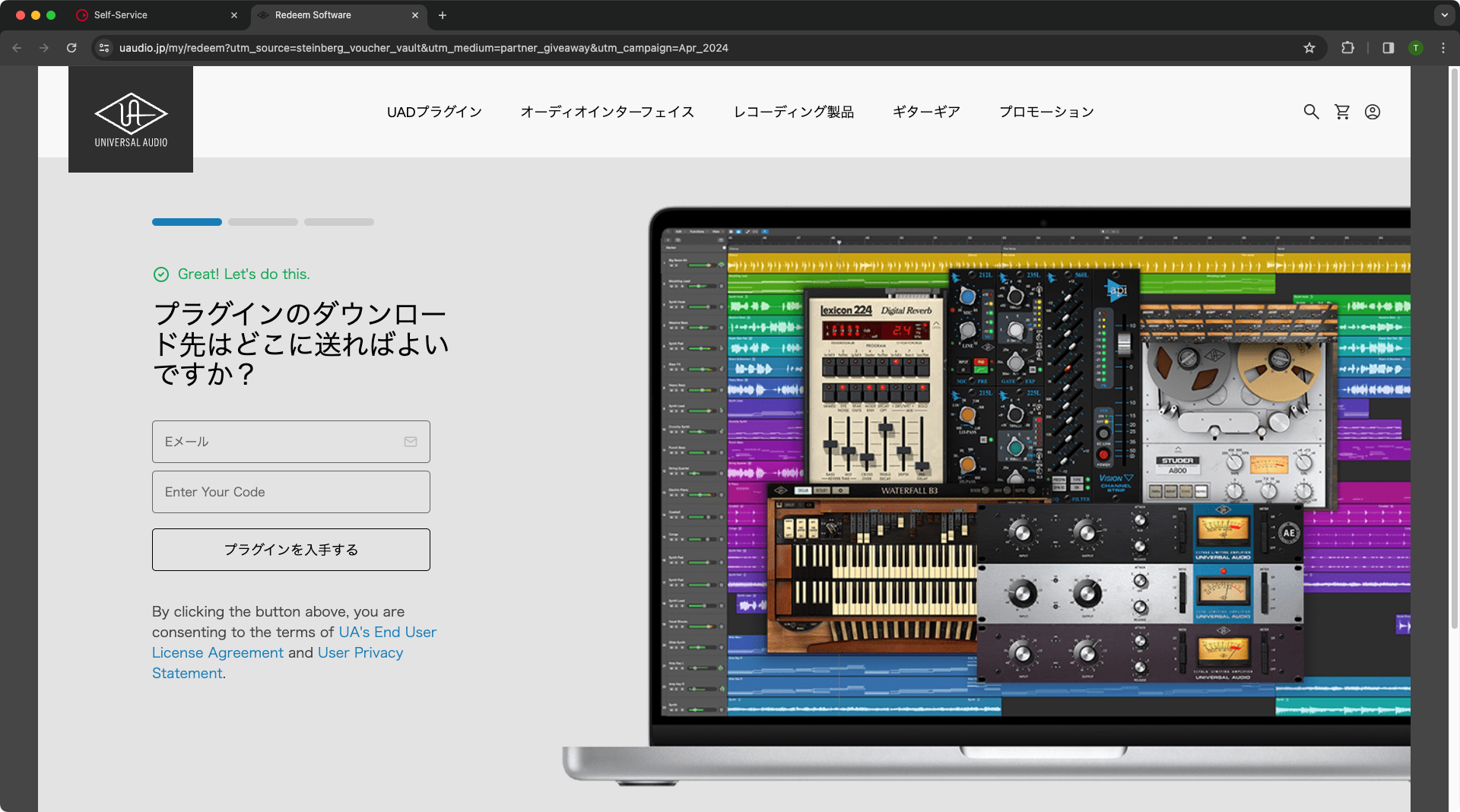Click the browser address bar URL
This screenshot has height=812, width=1460.
(424, 48)
